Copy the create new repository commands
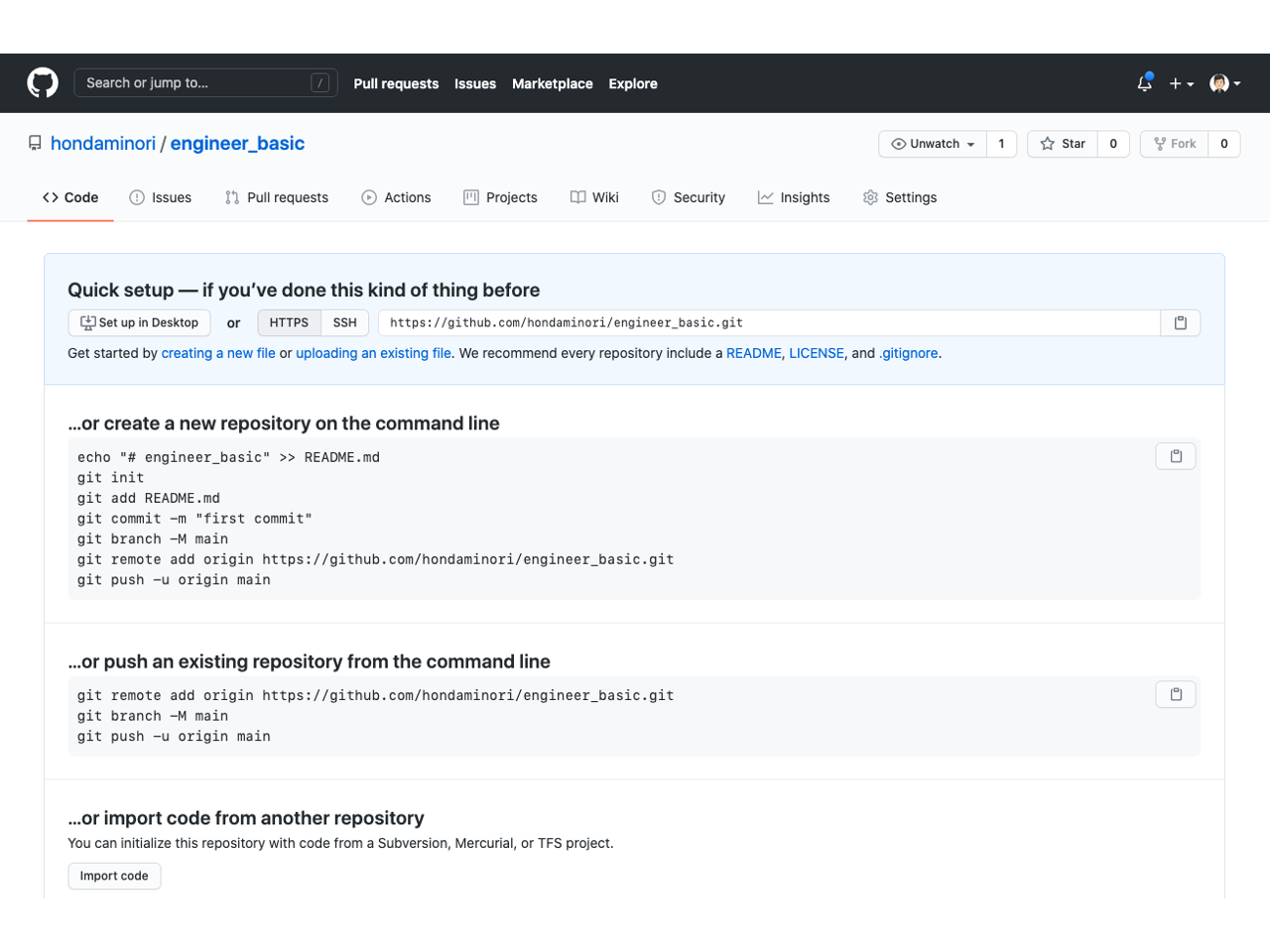 click(x=1176, y=456)
